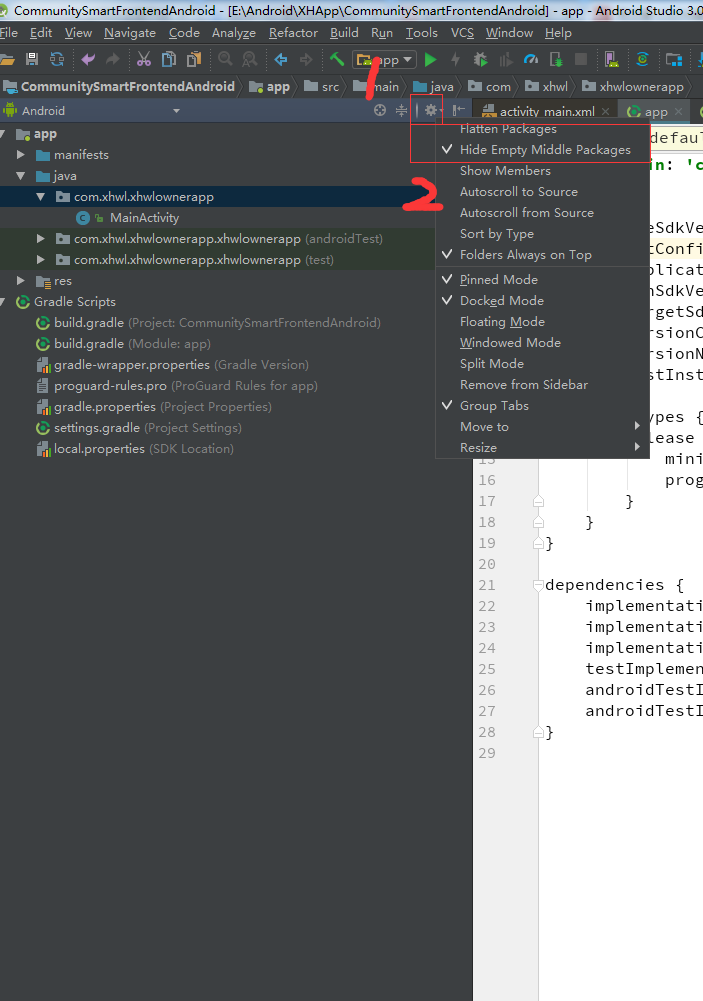This screenshot has width=703, height=1001.
Task: Choose Split Mode menu entry
Action: [542, 363]
